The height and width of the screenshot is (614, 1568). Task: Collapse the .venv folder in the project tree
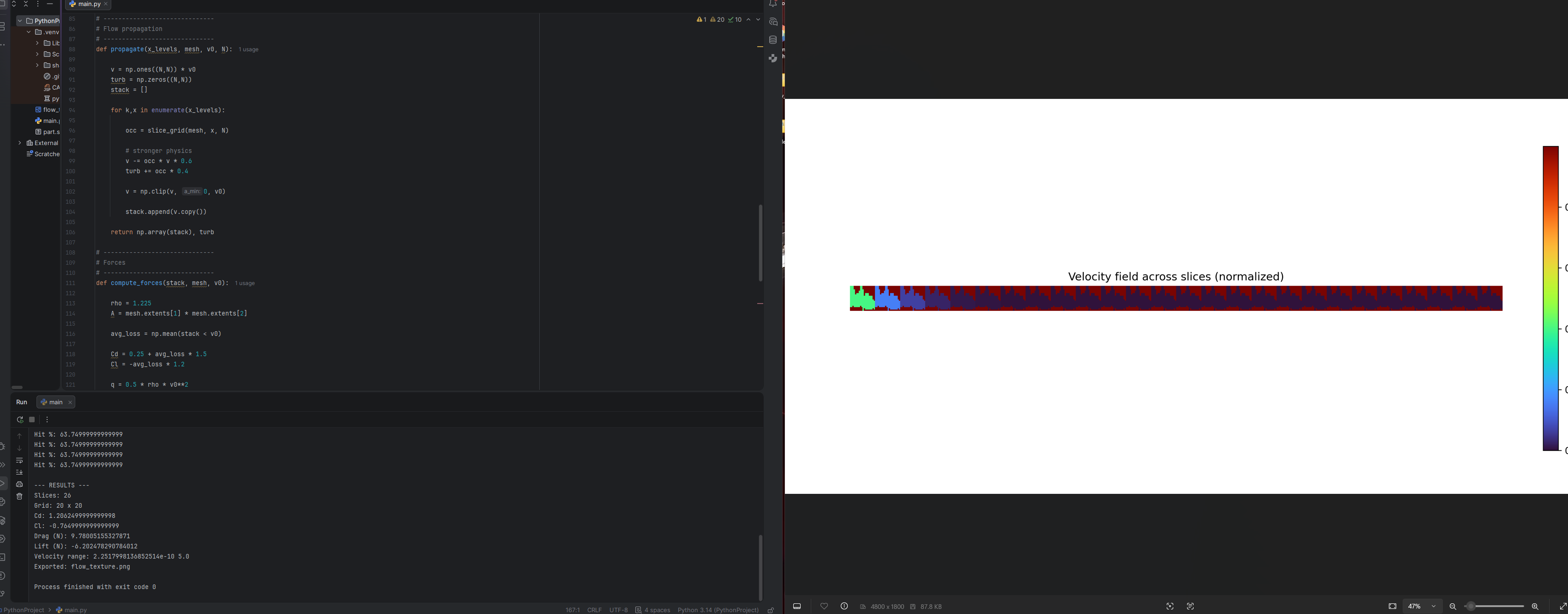coord(29,32)
